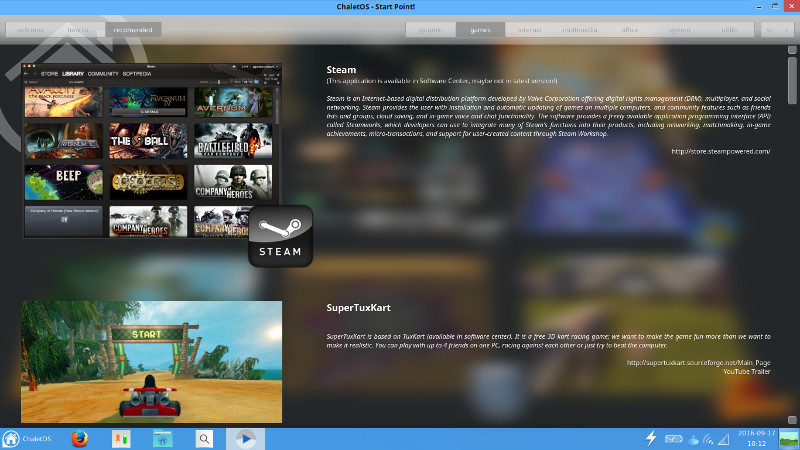Screen dimensions: 800x450
Task: Open the YouTube Trailer link
Action: [746, 371]
